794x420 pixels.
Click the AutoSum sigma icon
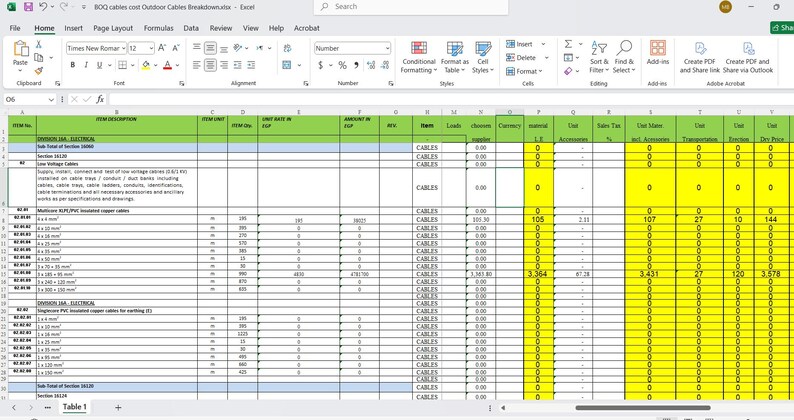coord(569,45)
